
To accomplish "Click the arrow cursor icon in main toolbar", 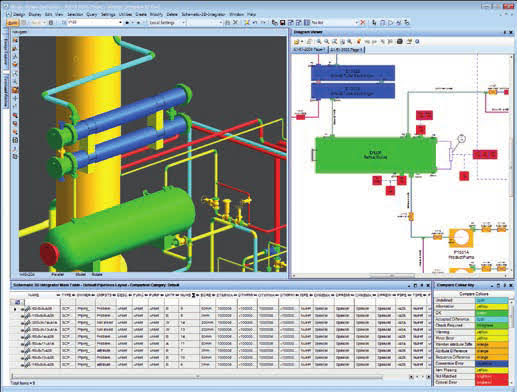I will (374, 22).
